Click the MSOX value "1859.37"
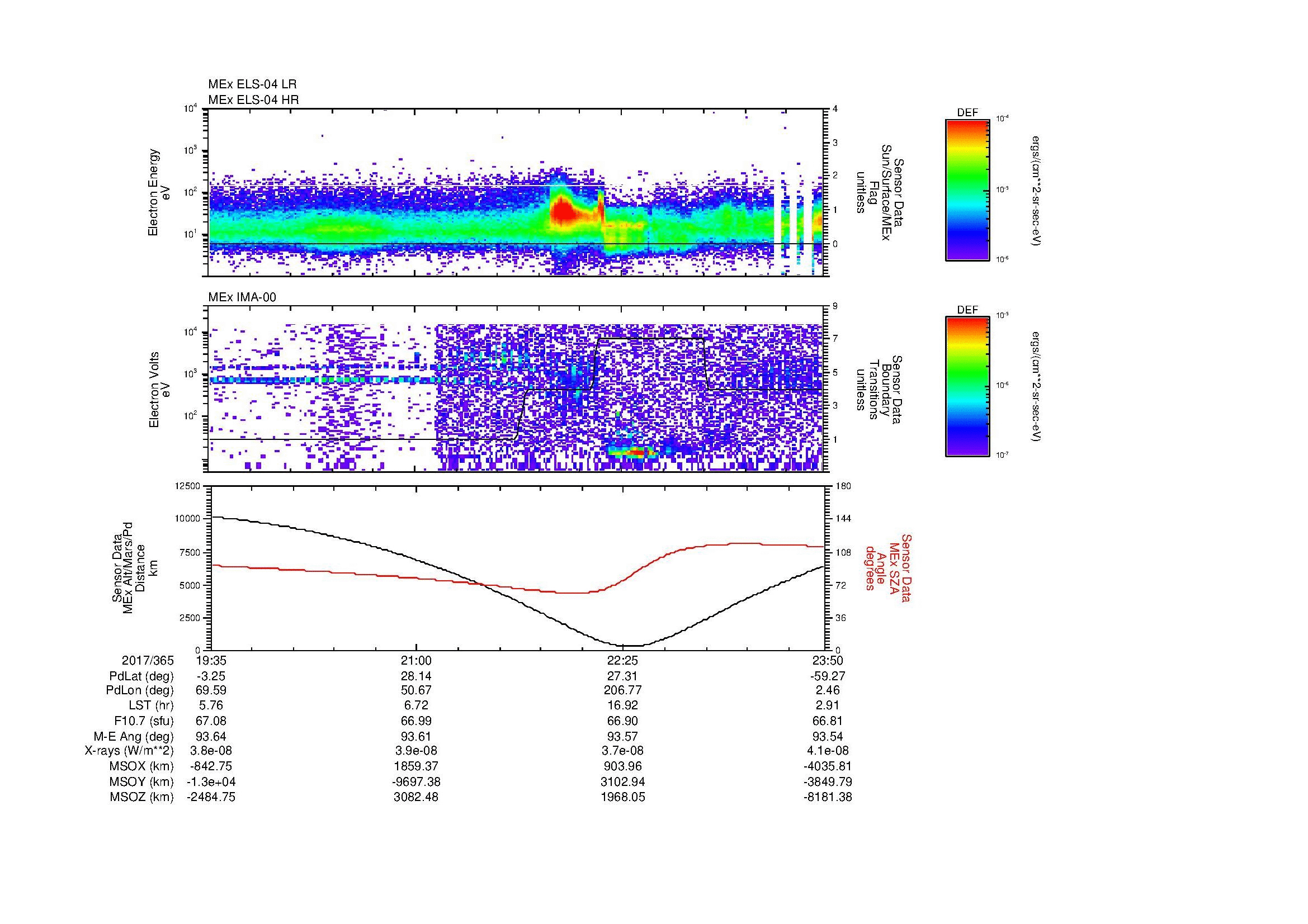This screenshot has width=1308, height=924. (417, 767)
